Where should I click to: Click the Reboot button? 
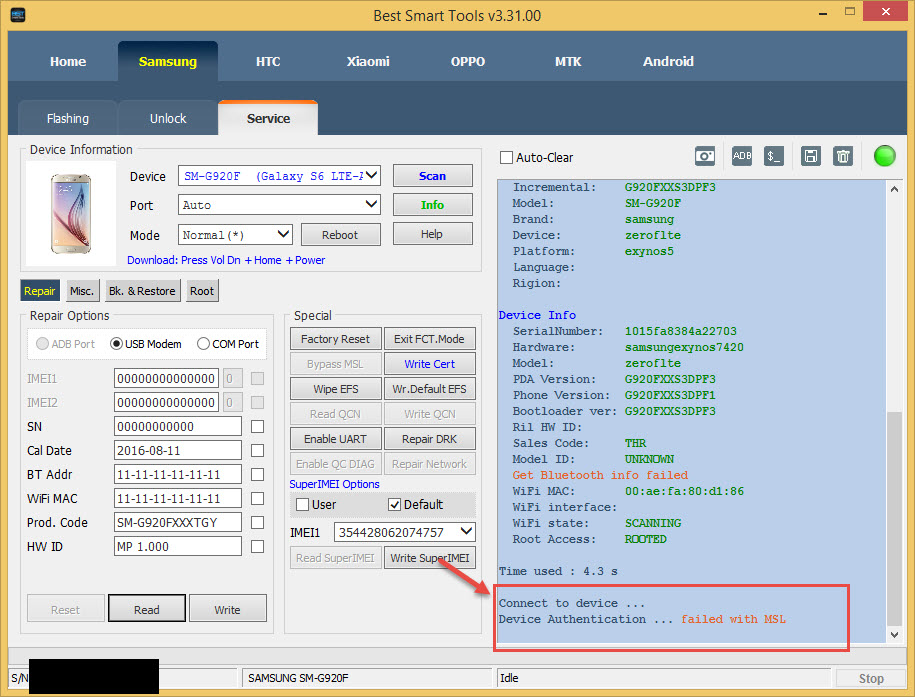(340, 235)
